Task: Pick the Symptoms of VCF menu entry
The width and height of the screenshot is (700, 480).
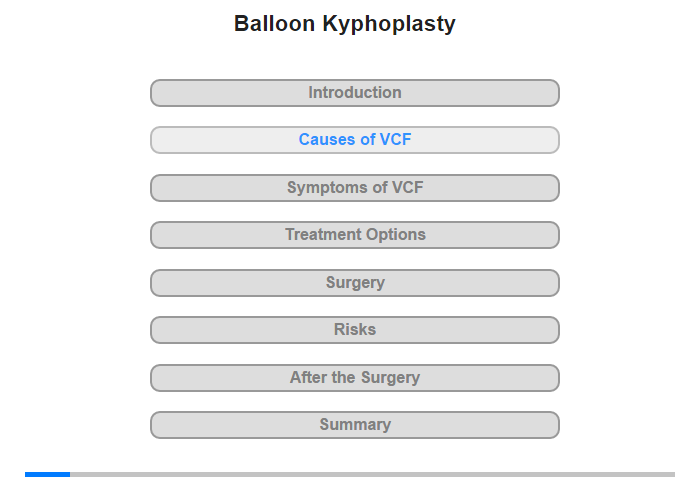Action: tap(354, 188)
